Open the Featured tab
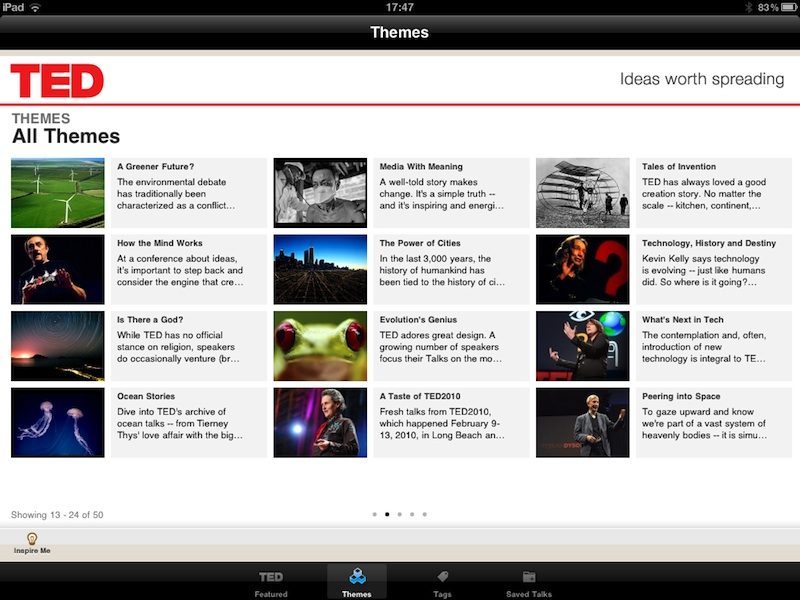Image resolution: width=800 pixels, height=600 pixels. (x=271, y=582)
